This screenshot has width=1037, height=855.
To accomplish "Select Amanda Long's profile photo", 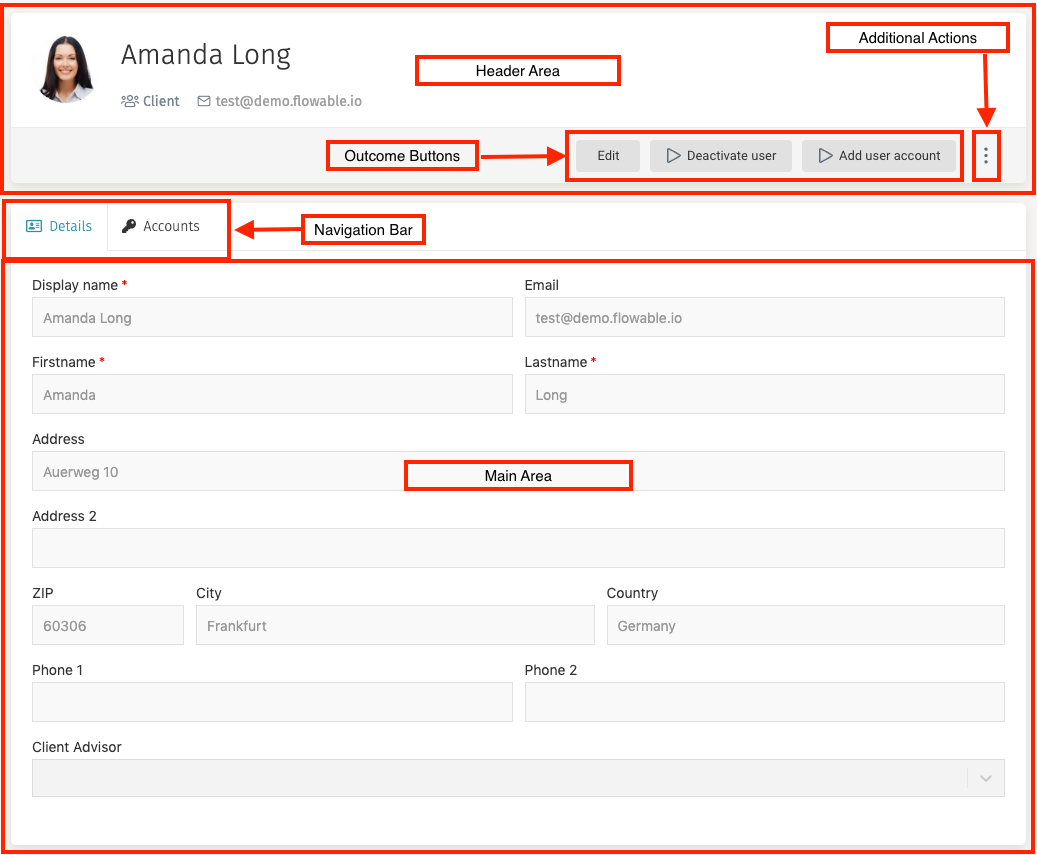I will 64,67.
